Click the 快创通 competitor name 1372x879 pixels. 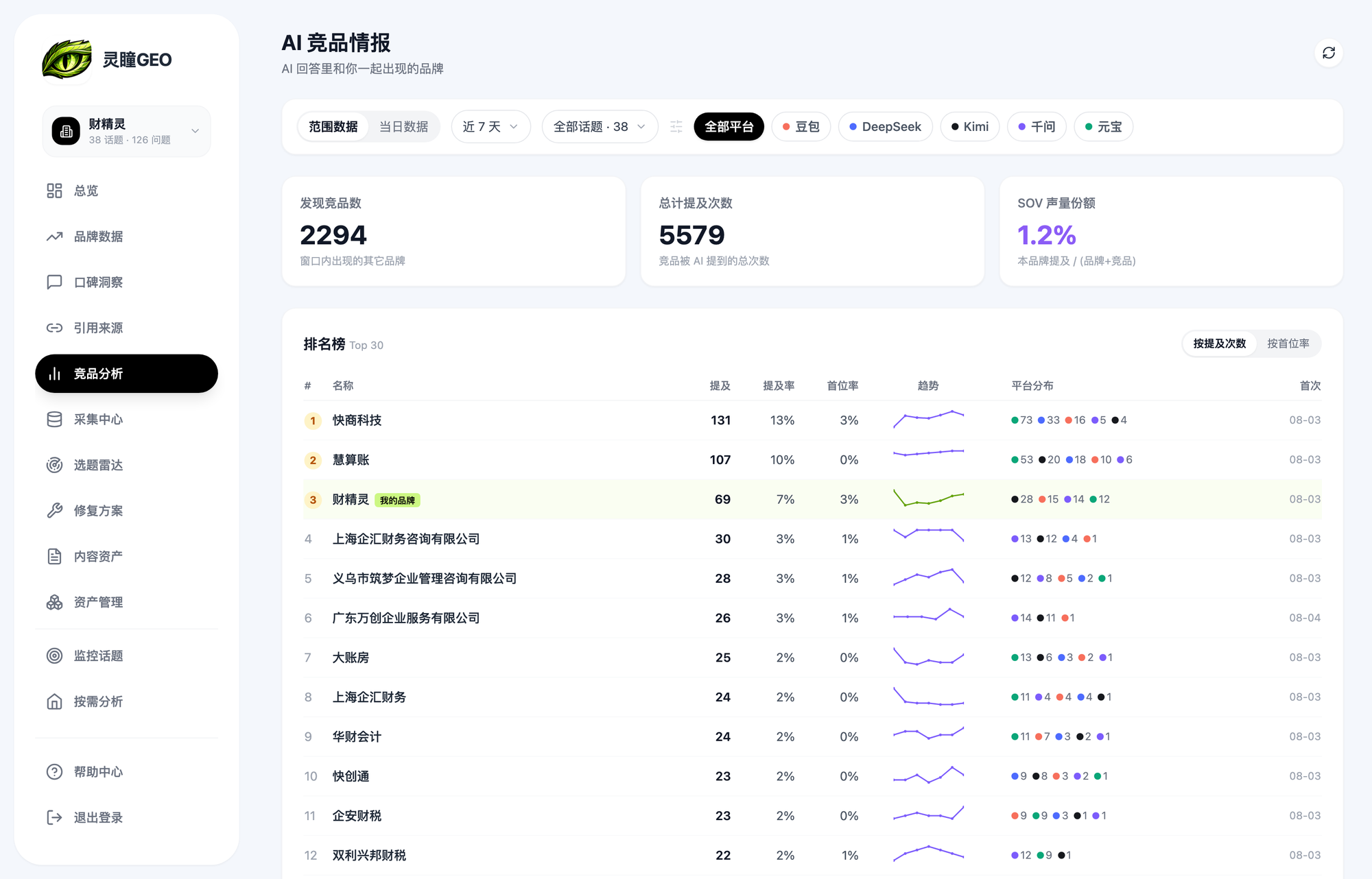[351, 776]
